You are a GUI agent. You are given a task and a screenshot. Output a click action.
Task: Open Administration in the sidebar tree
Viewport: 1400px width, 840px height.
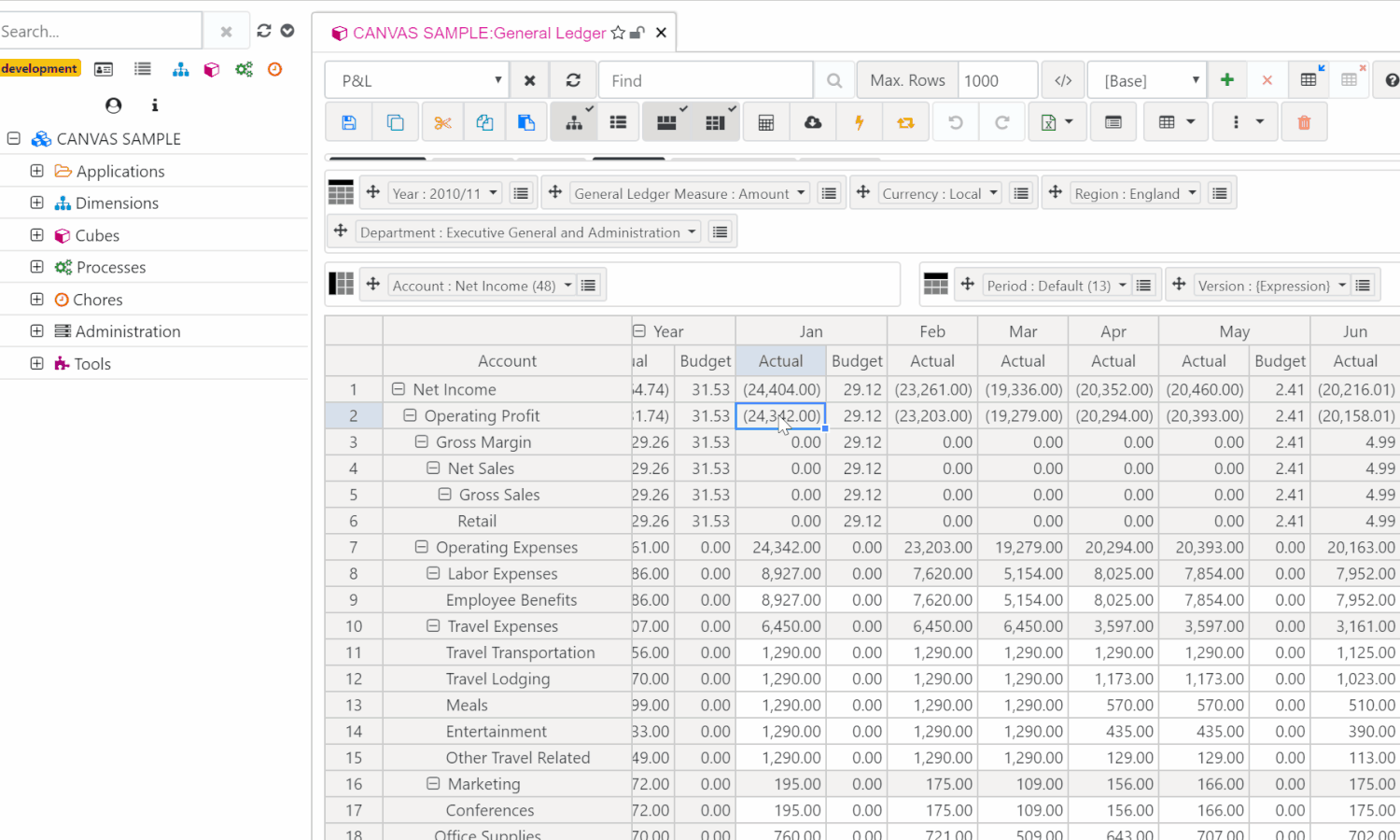tap(128, 331)
